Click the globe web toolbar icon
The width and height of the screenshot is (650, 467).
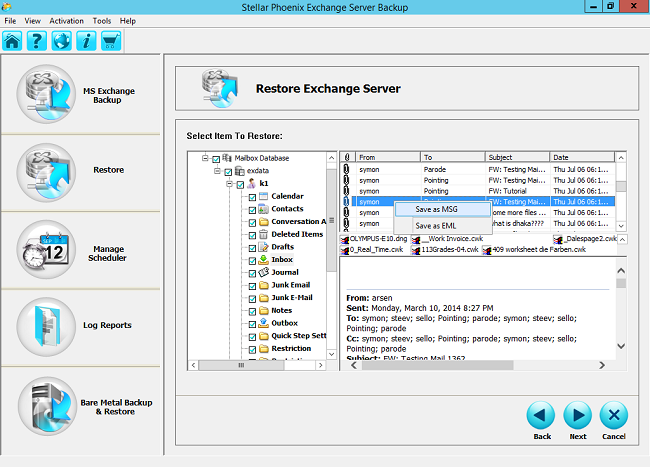(x=61, y=41)
